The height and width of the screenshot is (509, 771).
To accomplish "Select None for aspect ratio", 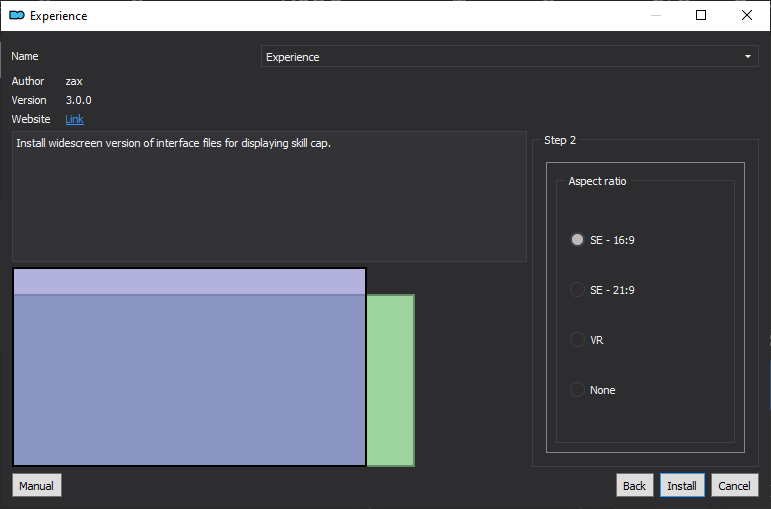I will click(x=593, y=390).
